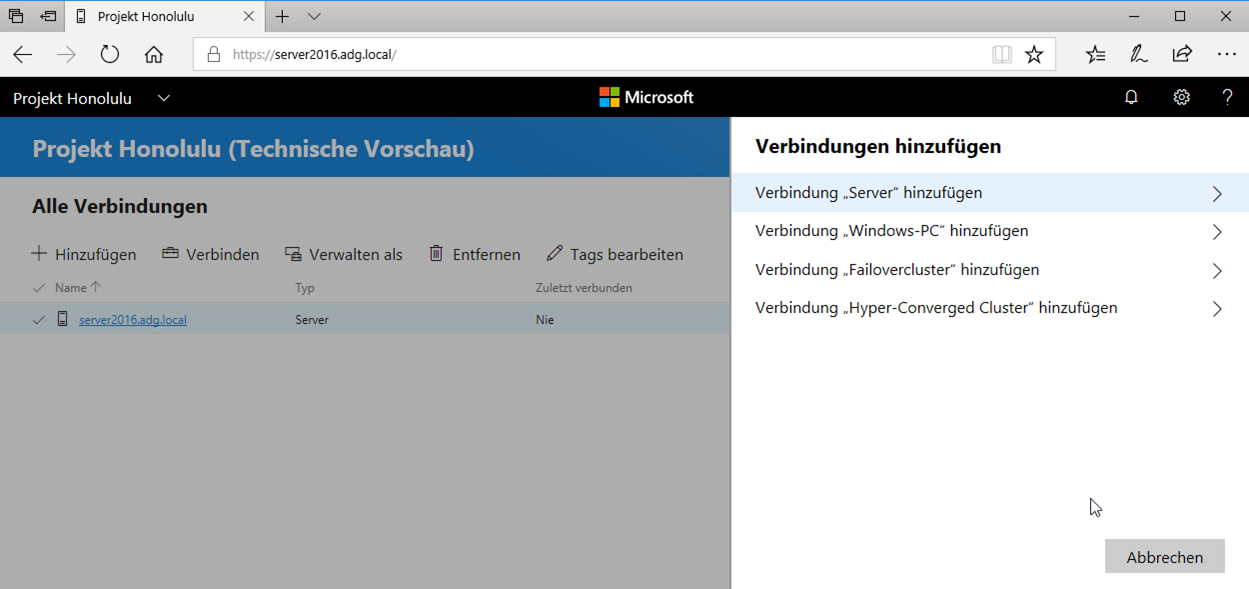Open the Favorites hub icon

(x=1096, y=55)
